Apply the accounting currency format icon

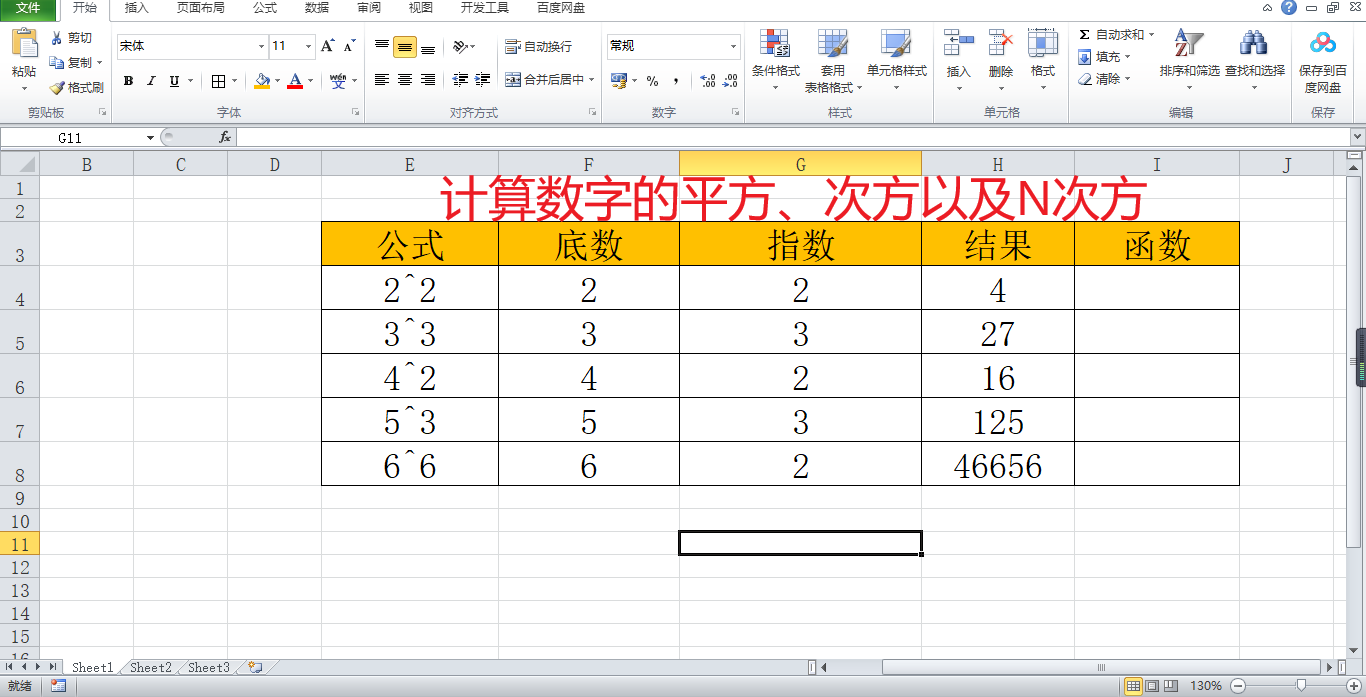tap(618, 81)
